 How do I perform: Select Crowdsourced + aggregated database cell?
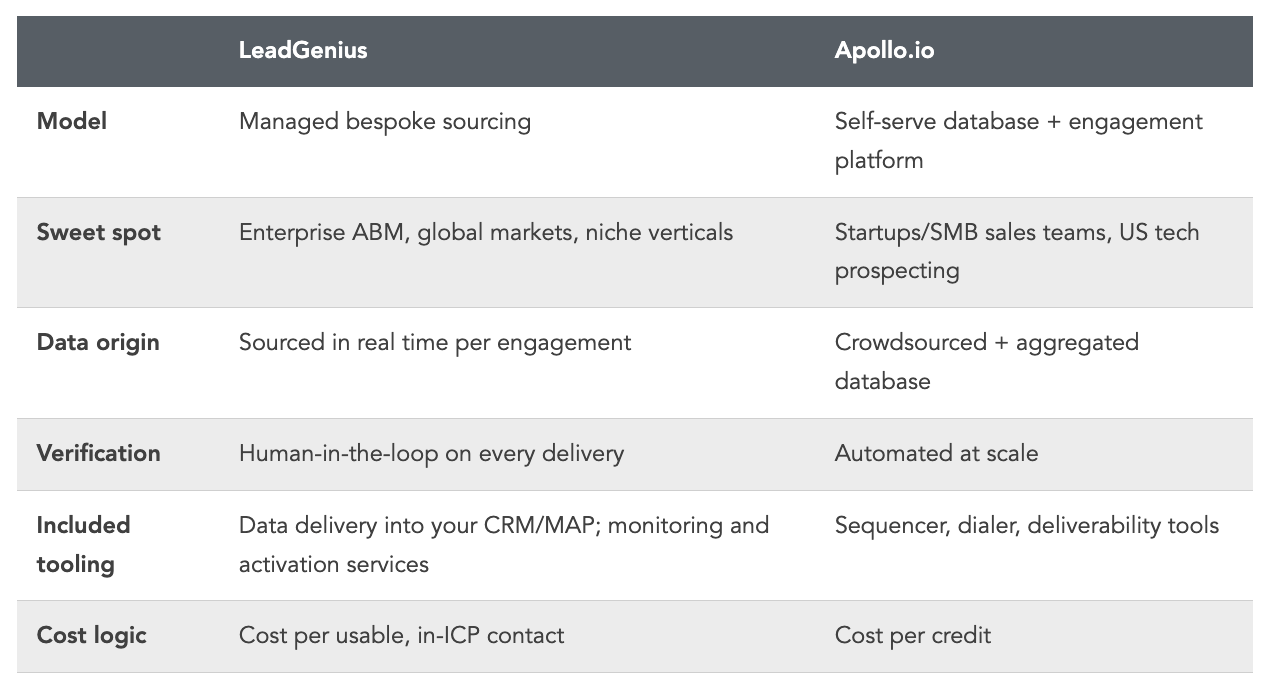987,361
